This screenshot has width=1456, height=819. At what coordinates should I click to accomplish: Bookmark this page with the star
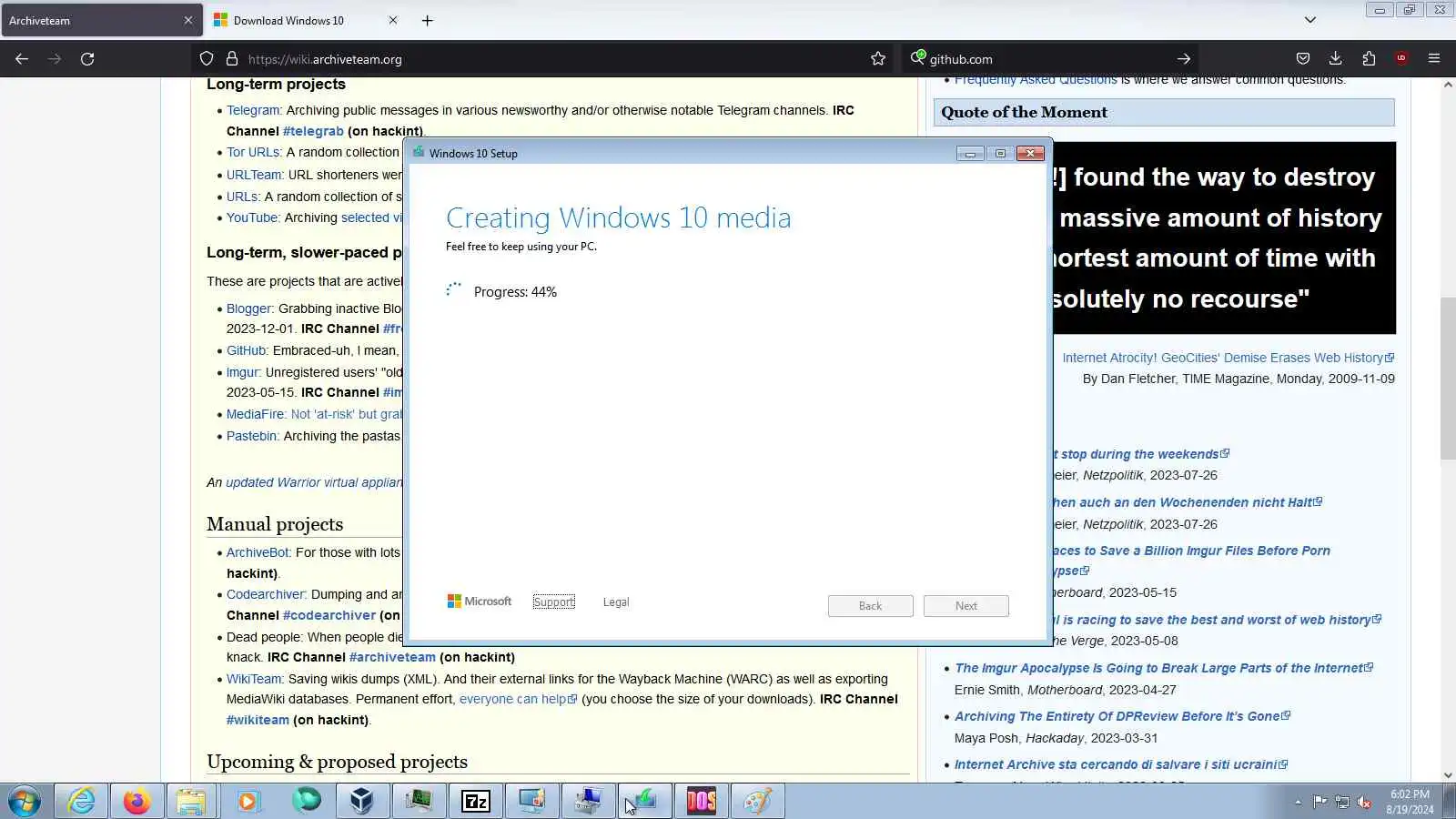click(x=878, y=59)
